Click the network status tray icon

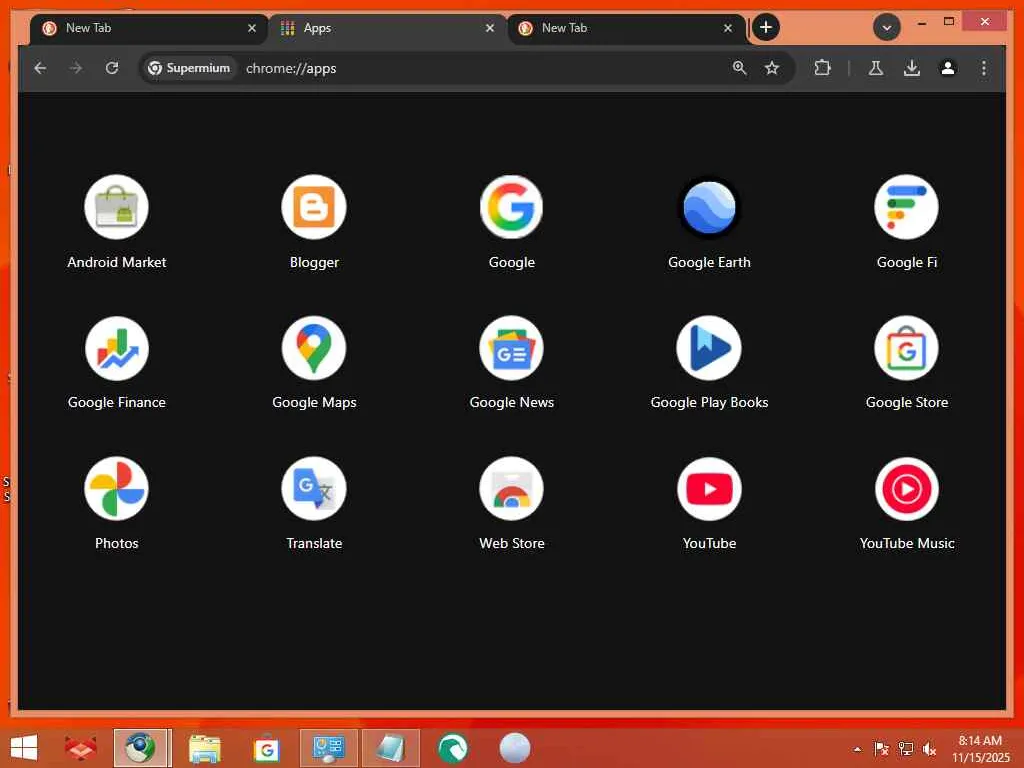click(906, 749)
